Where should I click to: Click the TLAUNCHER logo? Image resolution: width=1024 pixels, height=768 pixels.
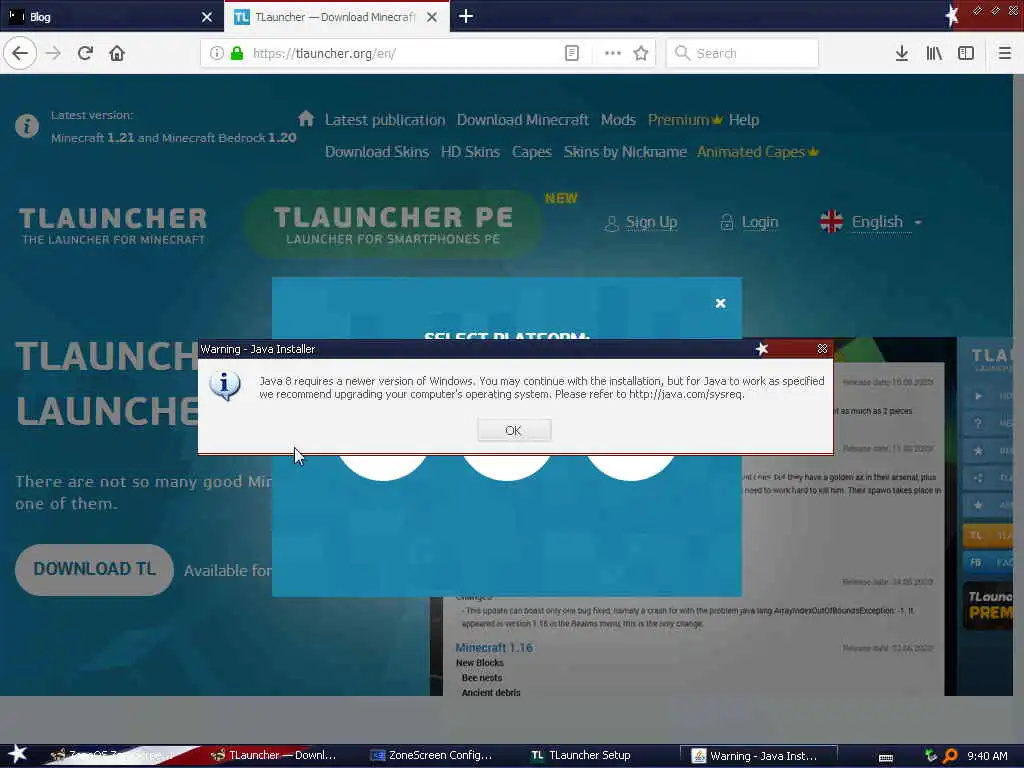tap(113, 225)
